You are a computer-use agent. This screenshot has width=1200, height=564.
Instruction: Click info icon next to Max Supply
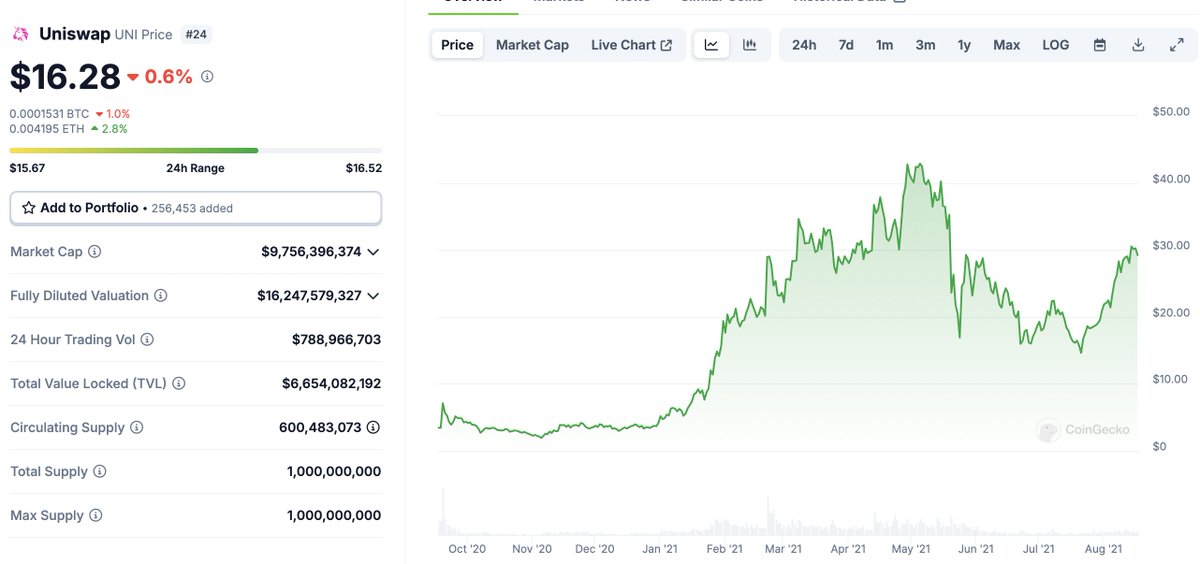coord(96,516)
